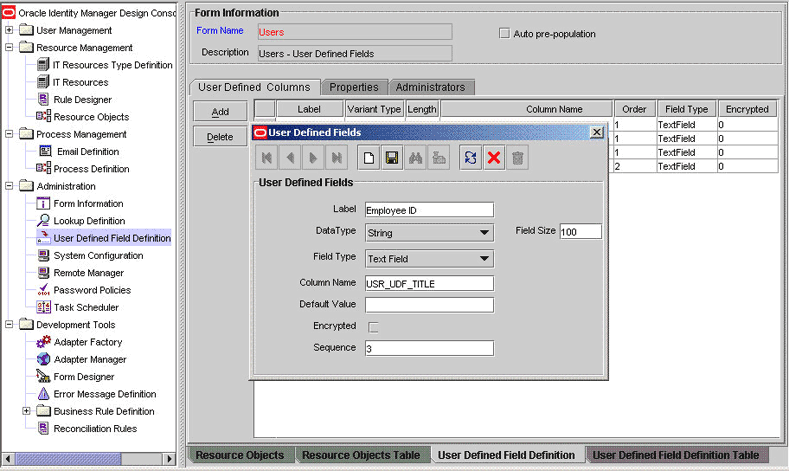The height and width of the screenshot is (471, 789).
Task: Collapse the Resource Management folder
Action: pyautogui.click(x=9, y=47)
